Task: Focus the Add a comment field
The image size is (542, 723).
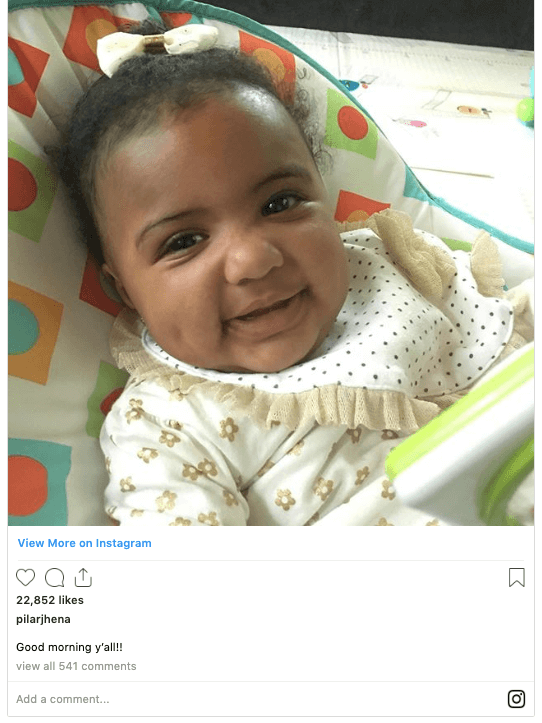Action: pyautogui.click(x=258, y=699)
